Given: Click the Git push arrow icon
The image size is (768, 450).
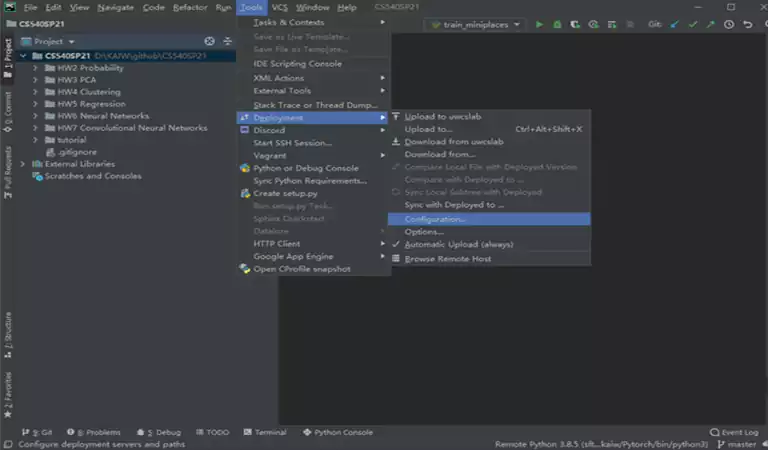Looking at the screenshot, I should (711, 24).
